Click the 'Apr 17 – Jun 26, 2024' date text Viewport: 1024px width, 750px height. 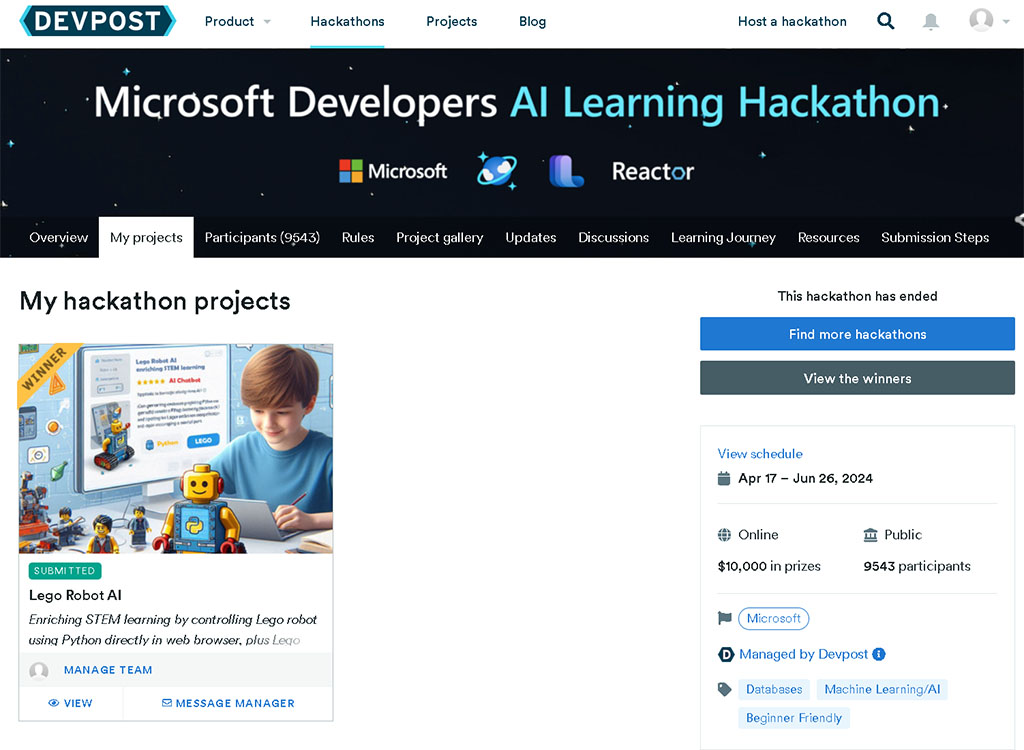[805, 478]
